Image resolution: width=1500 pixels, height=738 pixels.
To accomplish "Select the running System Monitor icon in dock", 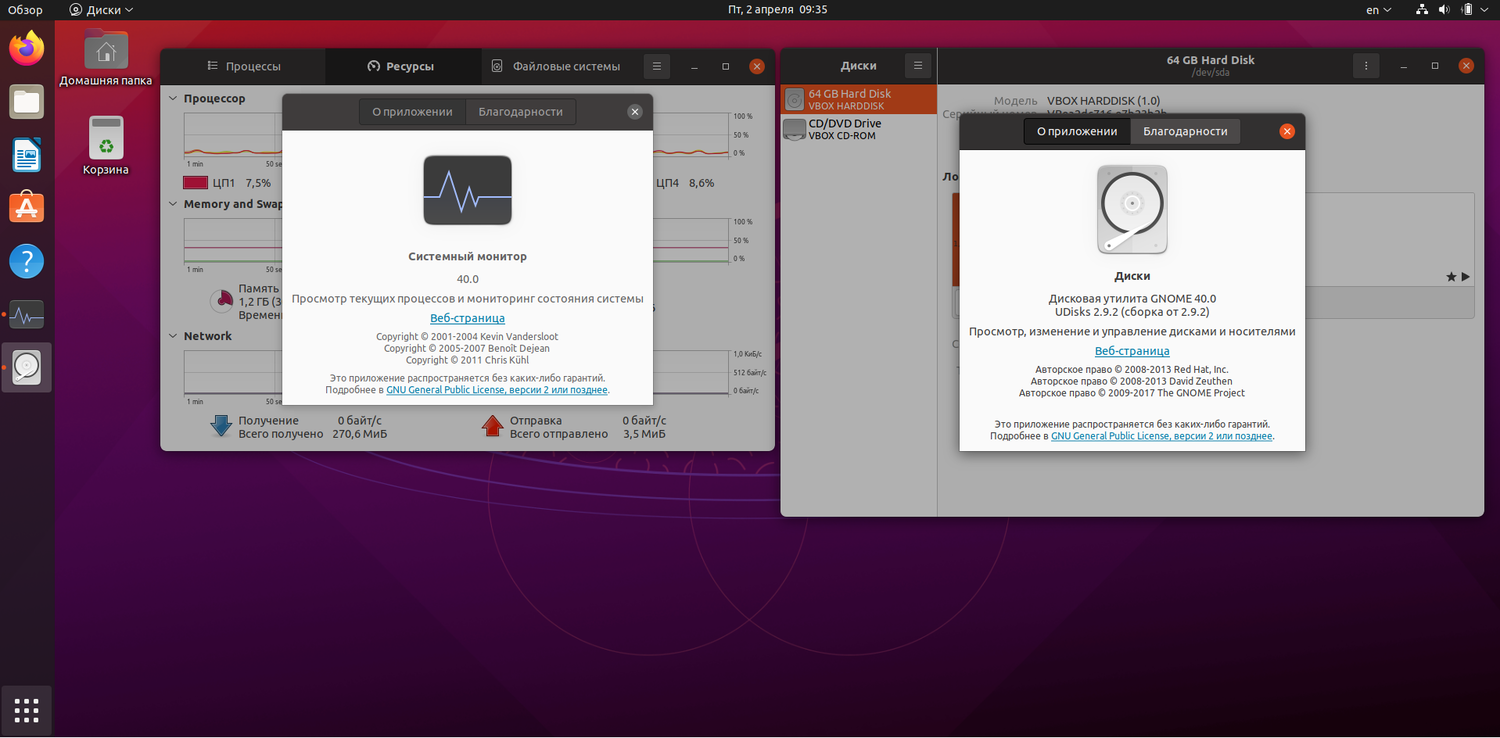I will point(25,314).
